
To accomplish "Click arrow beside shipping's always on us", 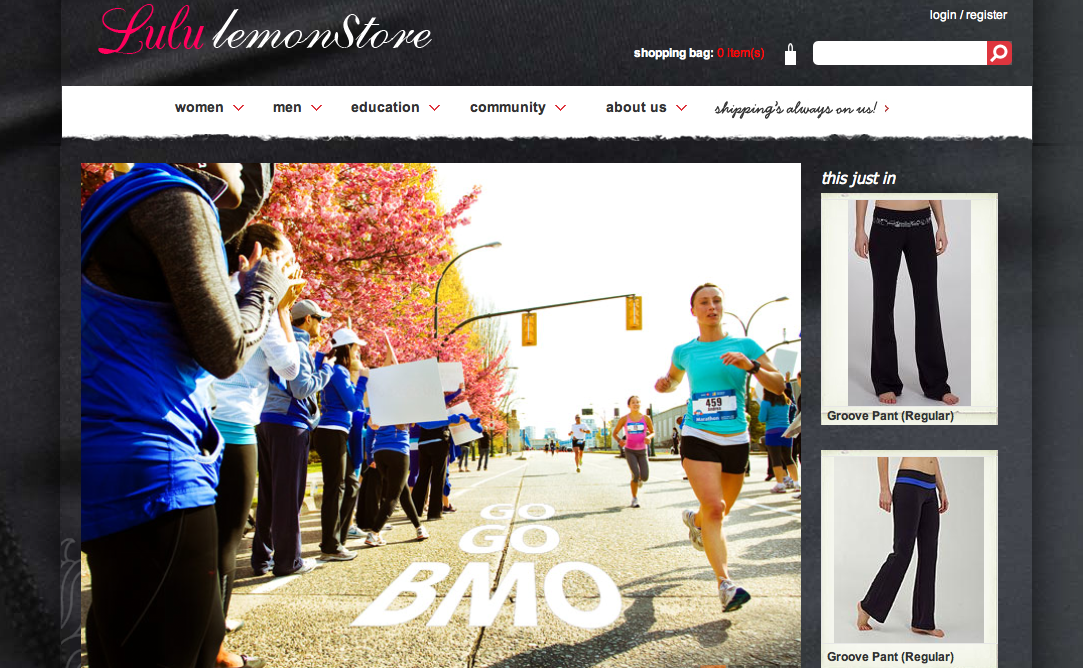I will tap(887, 108).
